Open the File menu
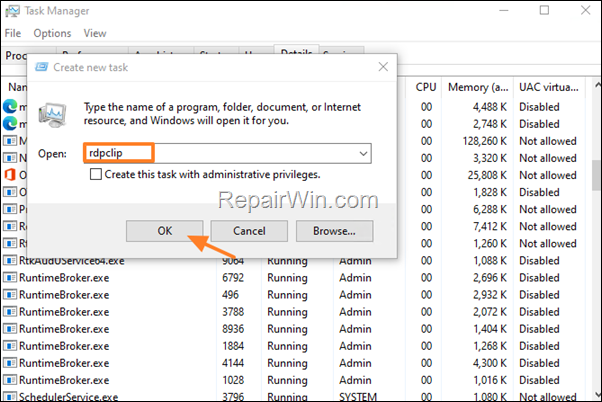This screenshot has width=602, height=402. [13, 33]
